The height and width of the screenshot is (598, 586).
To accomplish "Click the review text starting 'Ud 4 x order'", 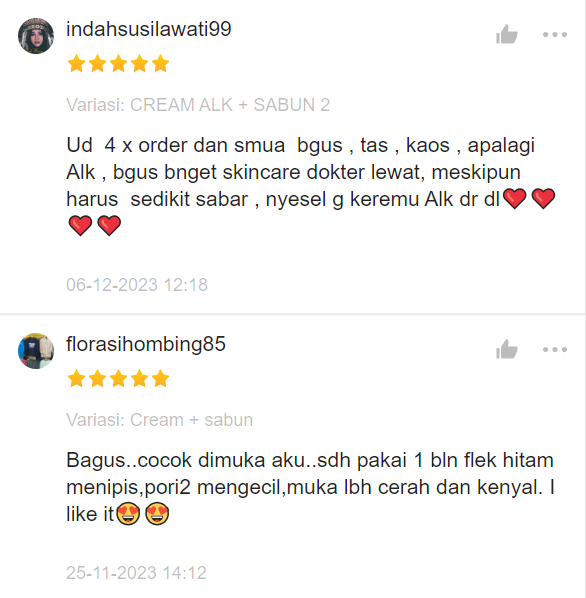I will 311,185.
